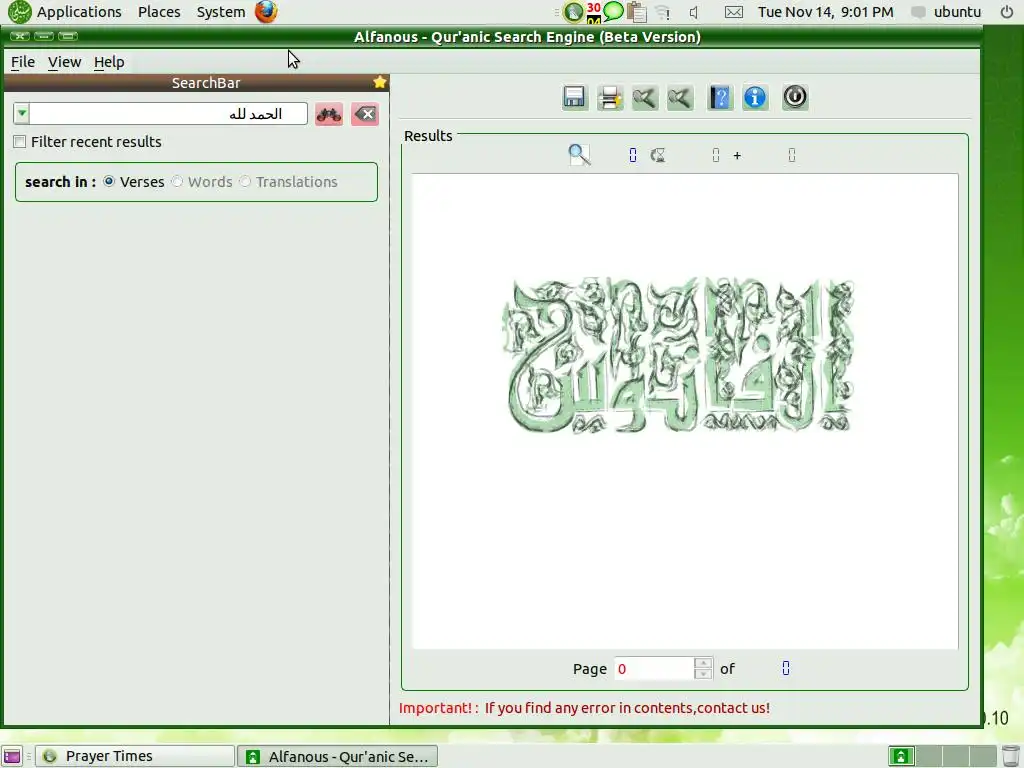Screen dimensions: 1024x768
Task: Click the tool icon beside the help book
Action: (x=680, y=98)
